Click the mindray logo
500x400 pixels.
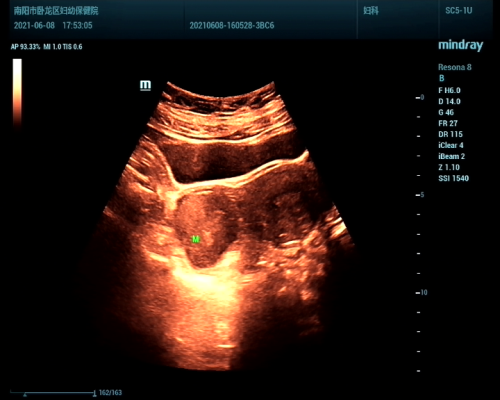[x=460, y=45]
